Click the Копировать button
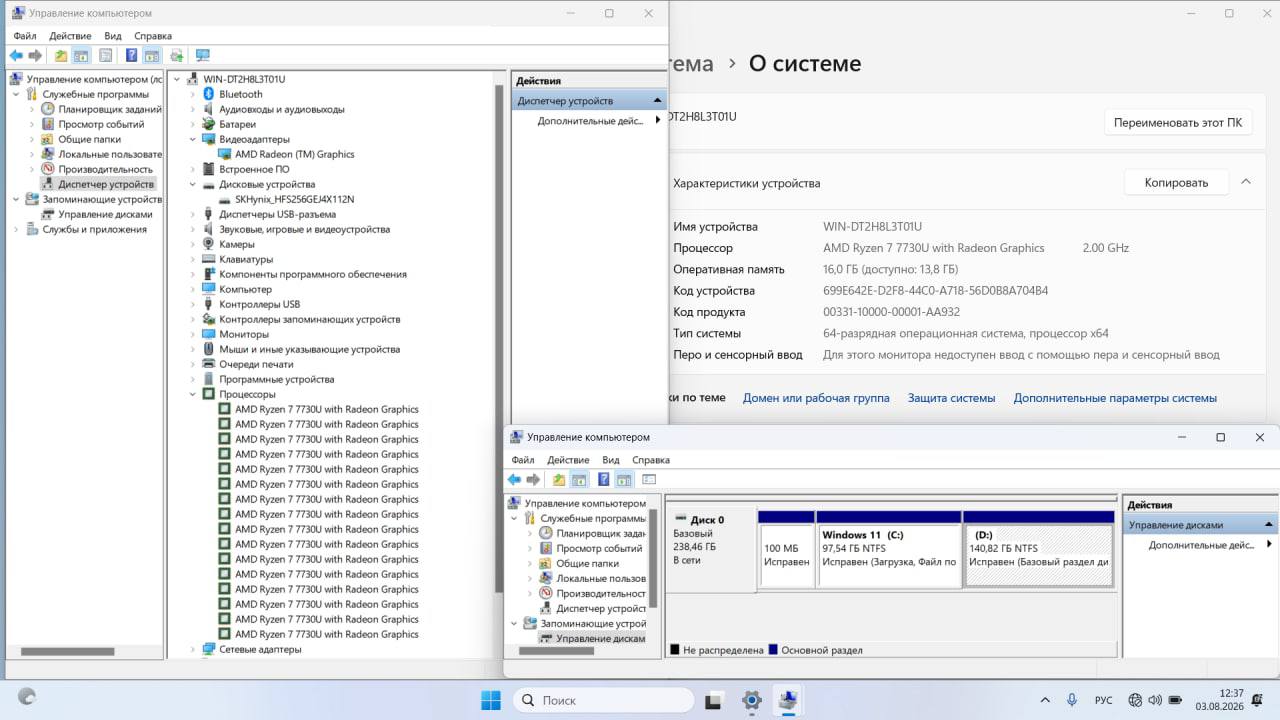Image resolution: width=1280 pixels, height=720 pixels. [x=1176, y=182]
